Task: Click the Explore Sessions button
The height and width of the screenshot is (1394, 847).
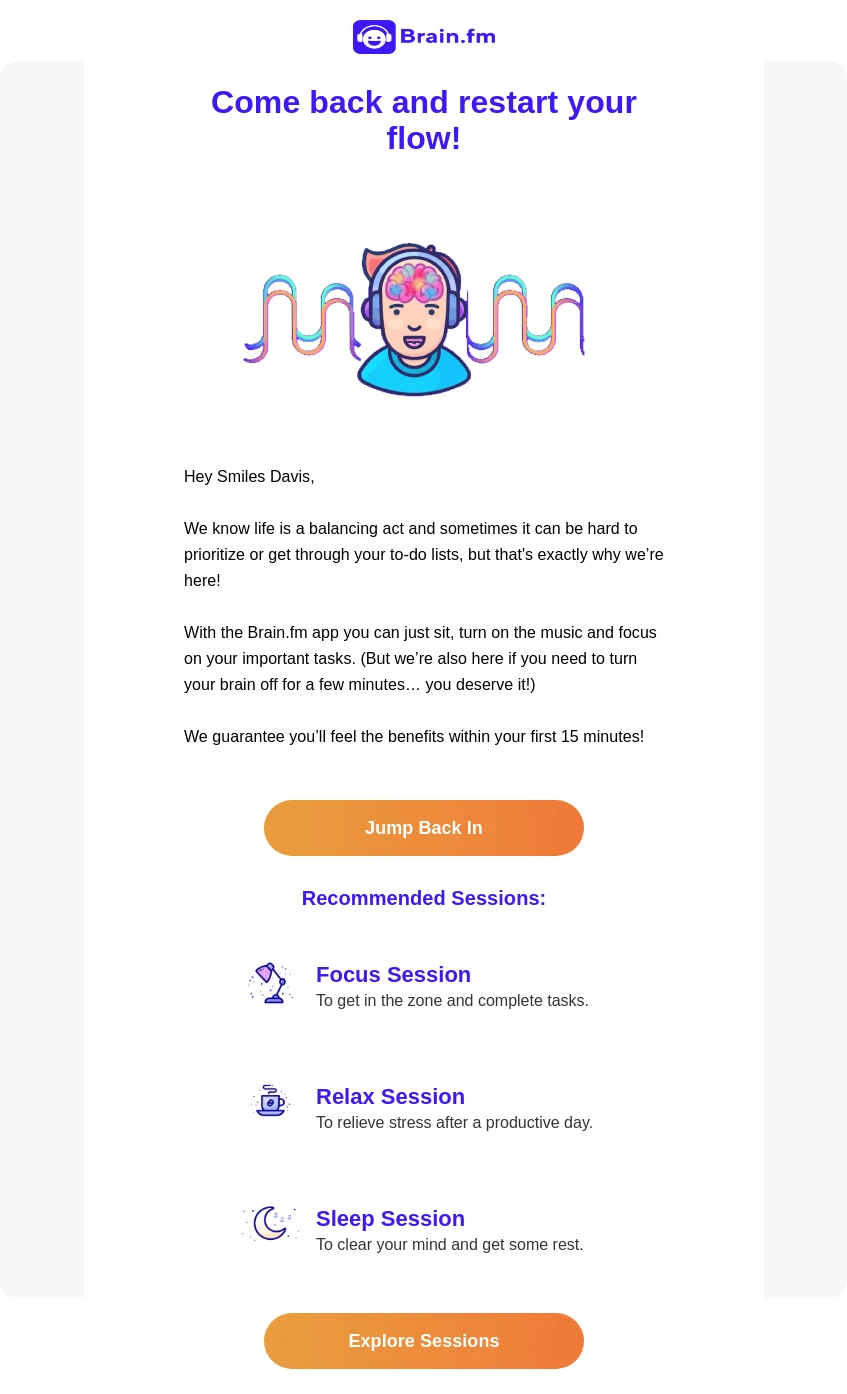Action: click(x=423, y=1341)
